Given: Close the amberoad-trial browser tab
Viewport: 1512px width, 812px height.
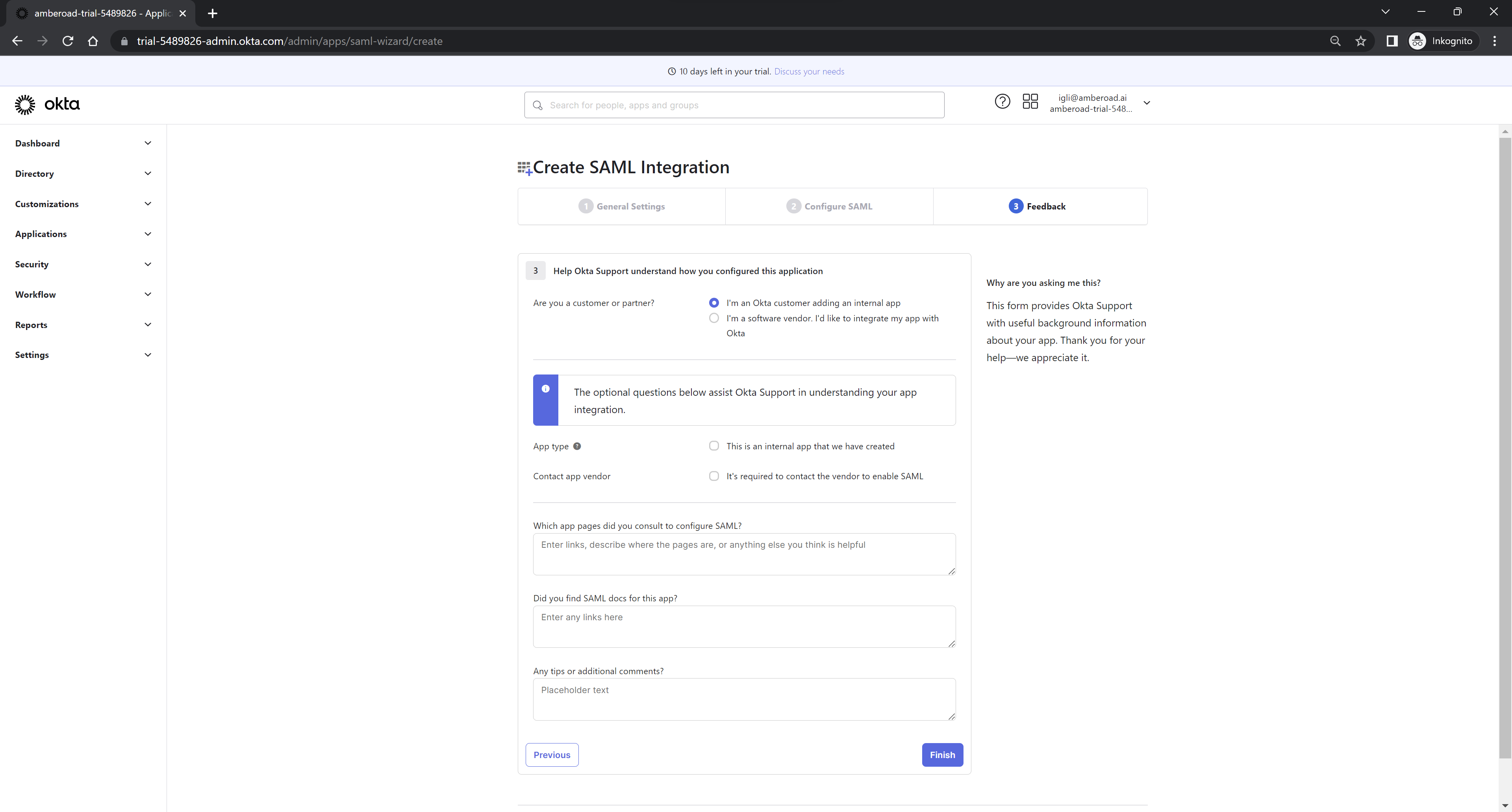Looking at the screenshot, I should (x=183, y=13).
